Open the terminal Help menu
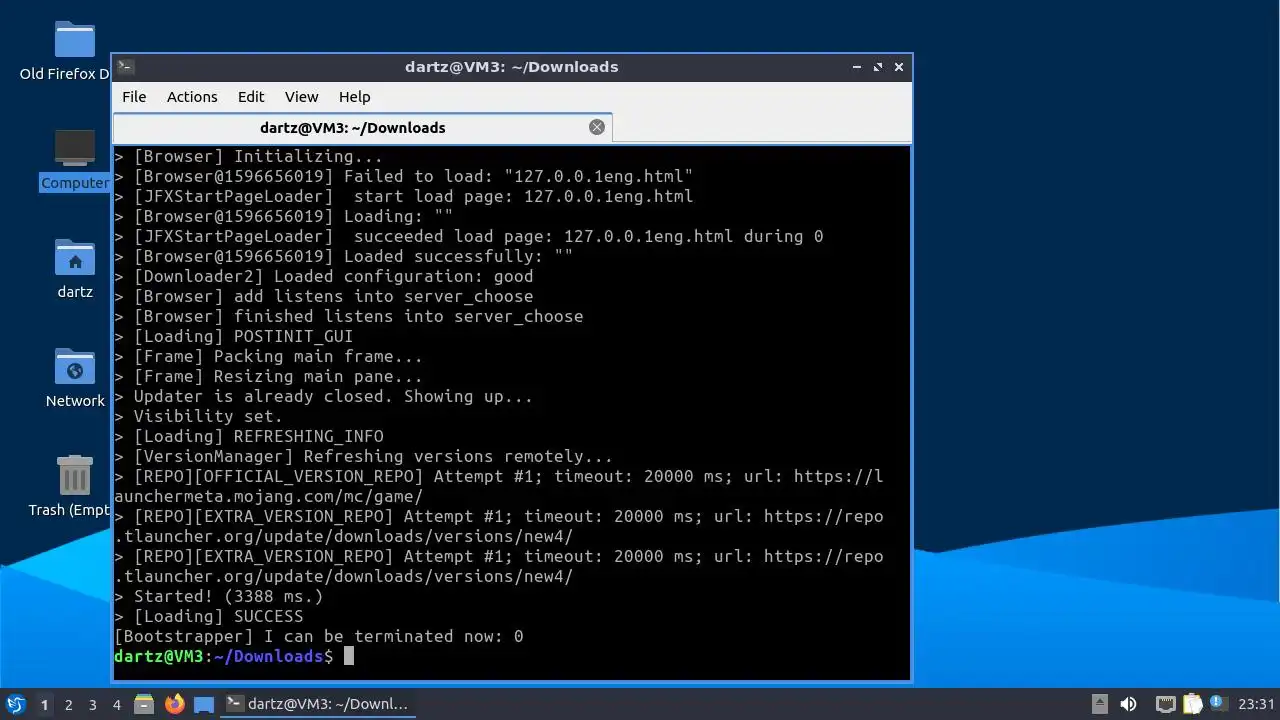1280x720 pixels. (x=354, y=97)
